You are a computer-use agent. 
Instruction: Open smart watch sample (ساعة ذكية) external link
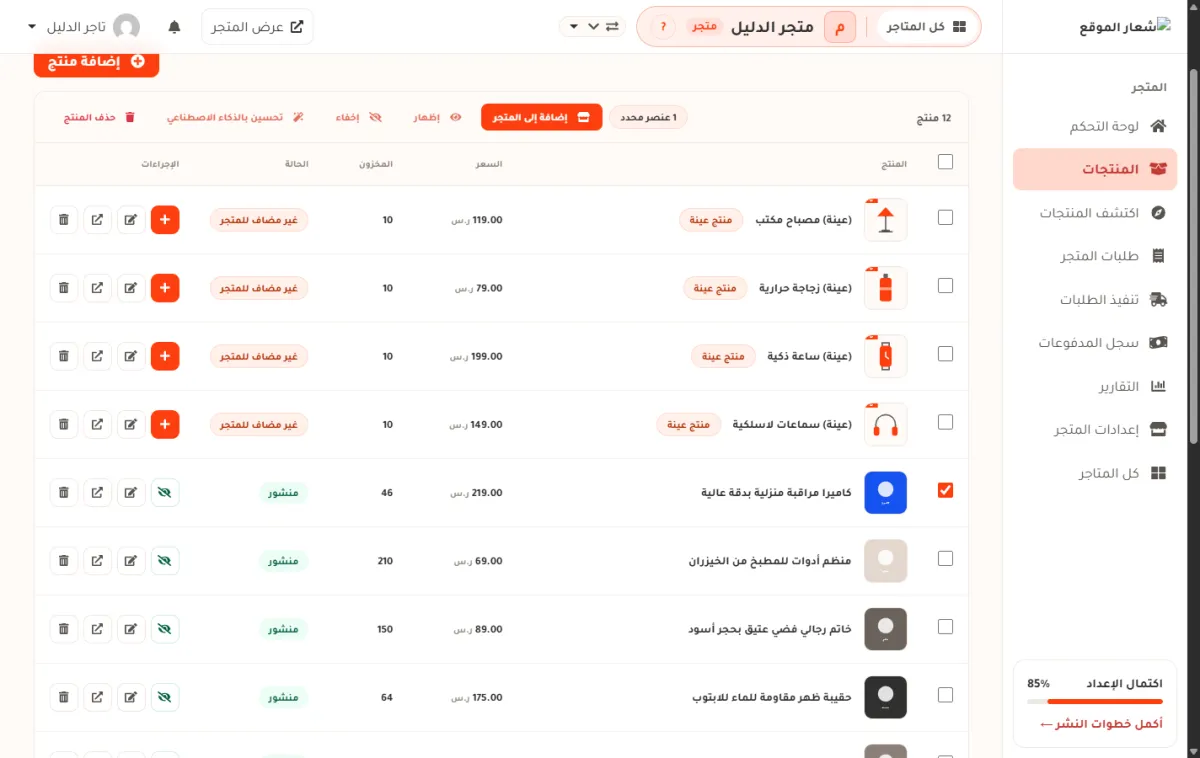pos(97,356)
